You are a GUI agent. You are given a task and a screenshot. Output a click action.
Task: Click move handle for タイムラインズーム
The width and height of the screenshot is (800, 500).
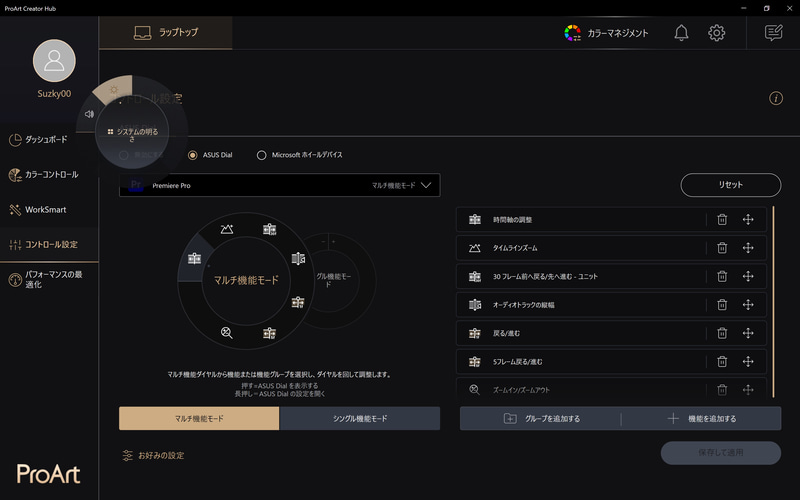[x=748, y=248]
